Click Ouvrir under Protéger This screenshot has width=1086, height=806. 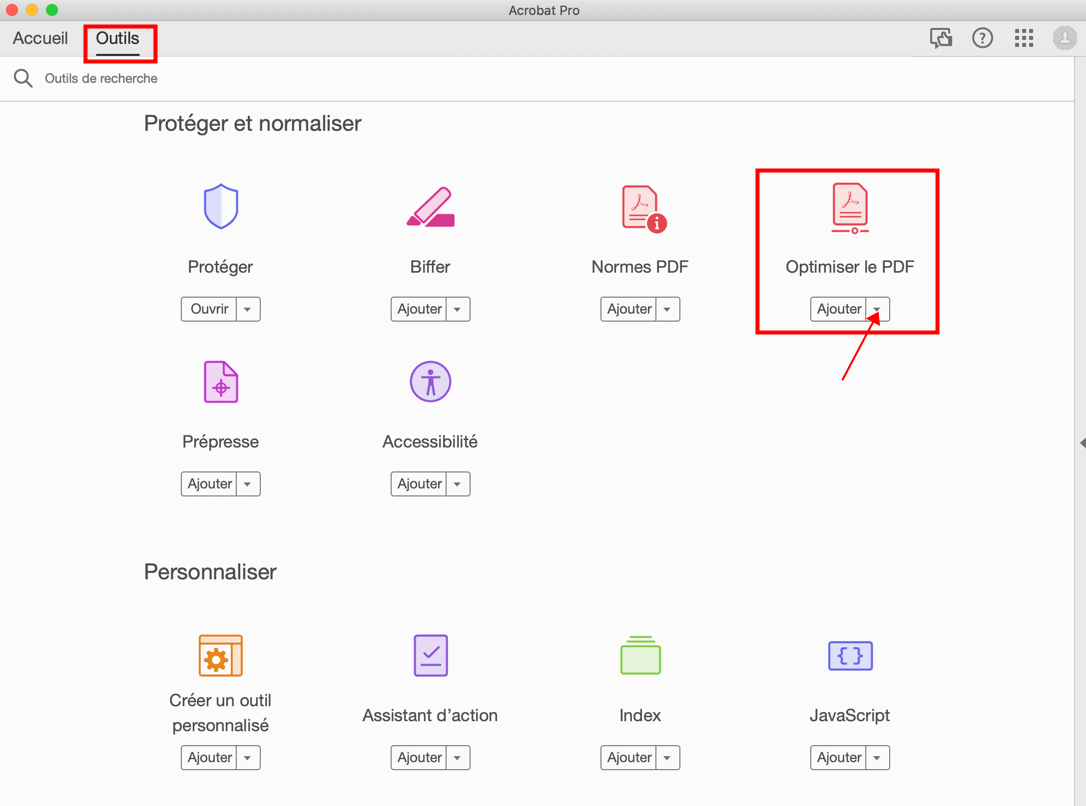(x=209, y=309)
